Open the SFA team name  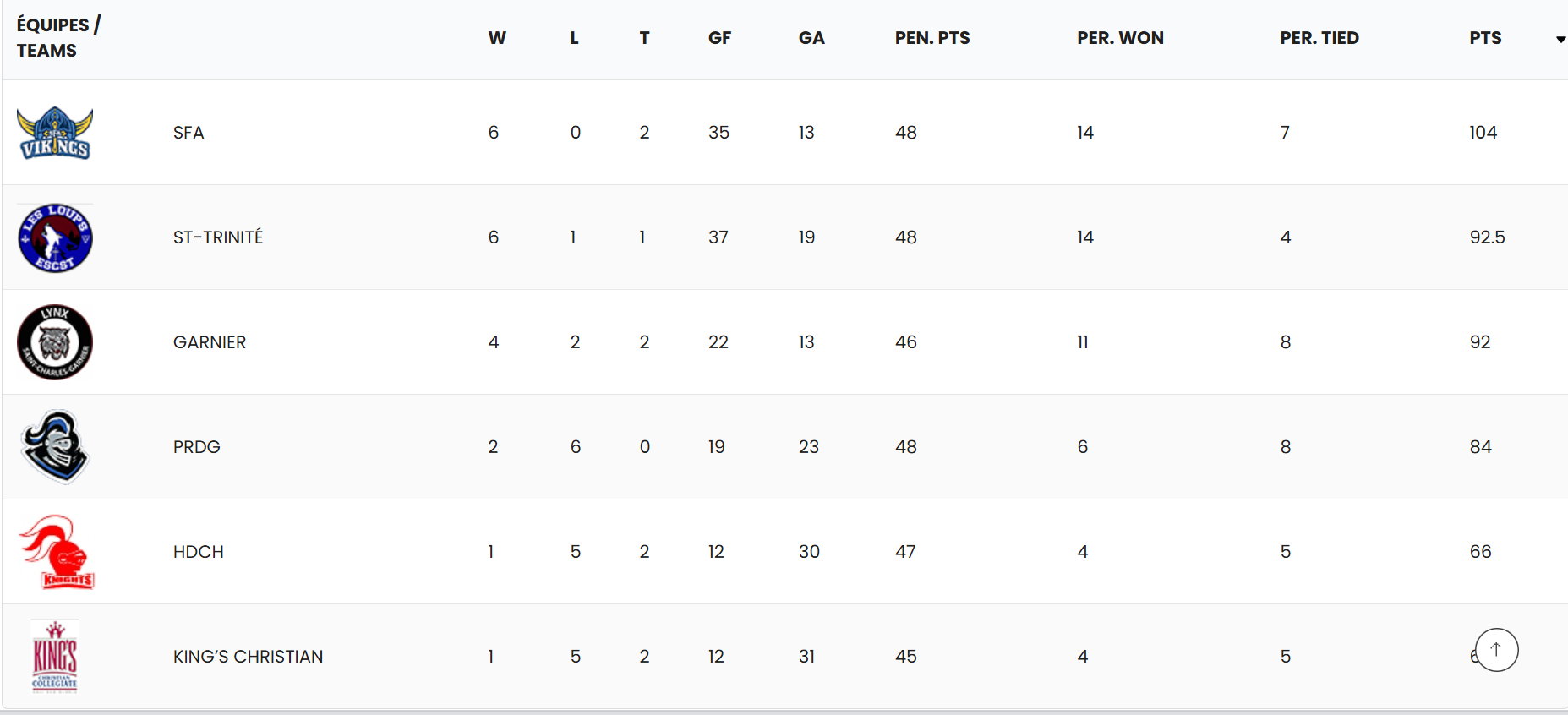point(188,133)
